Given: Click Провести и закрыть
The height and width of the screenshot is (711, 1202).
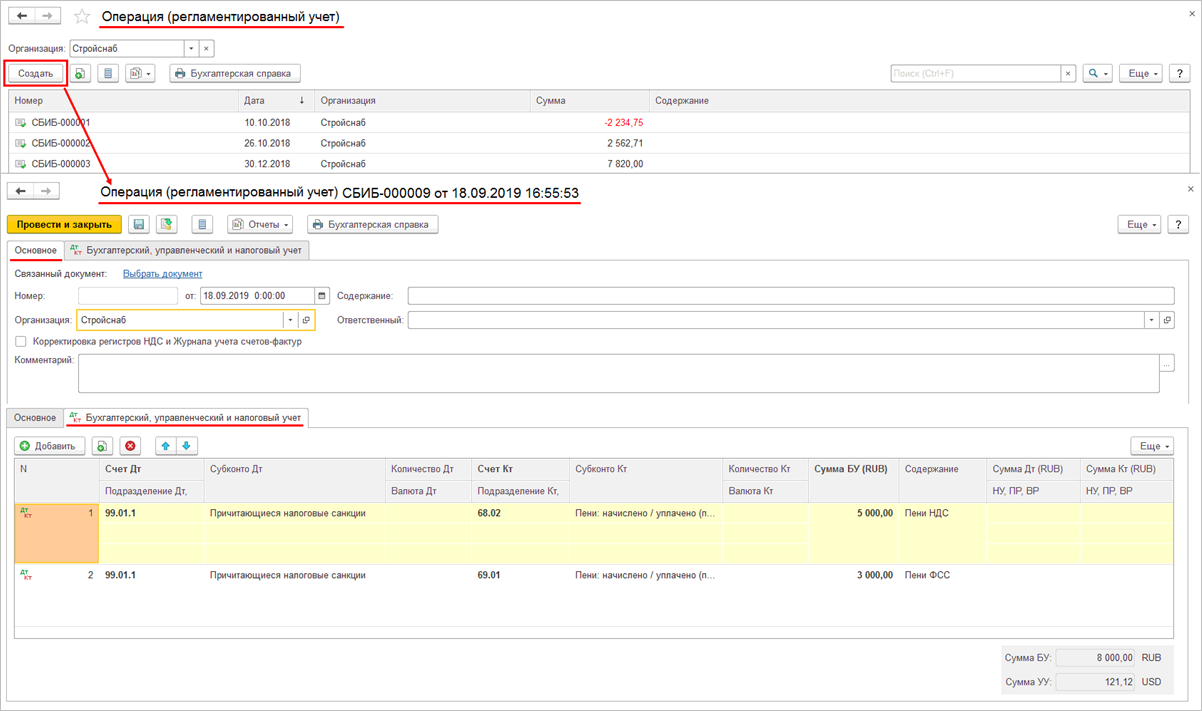Looking at the screenshot, I should [x=64, y=224].
